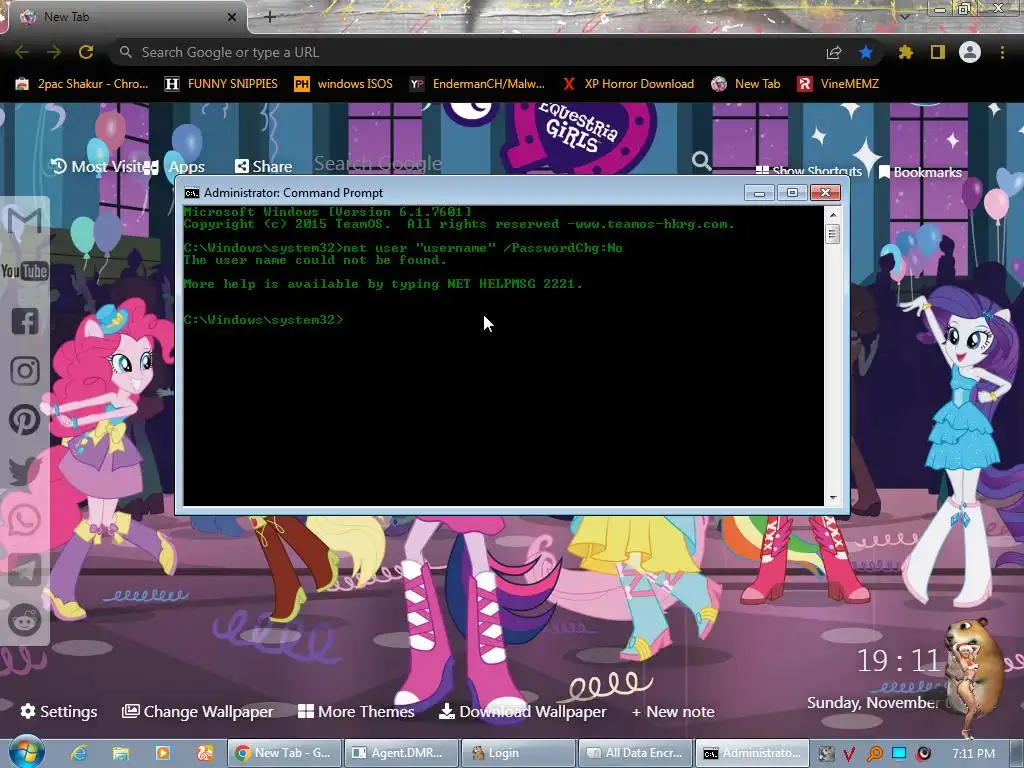
Task: Open Twitter from the left sidebar
Action: pos(25,470)
